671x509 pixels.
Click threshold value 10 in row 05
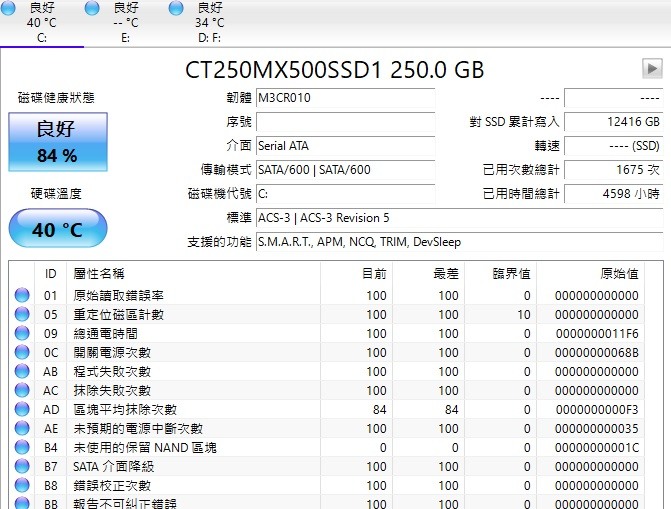(524, 315)
